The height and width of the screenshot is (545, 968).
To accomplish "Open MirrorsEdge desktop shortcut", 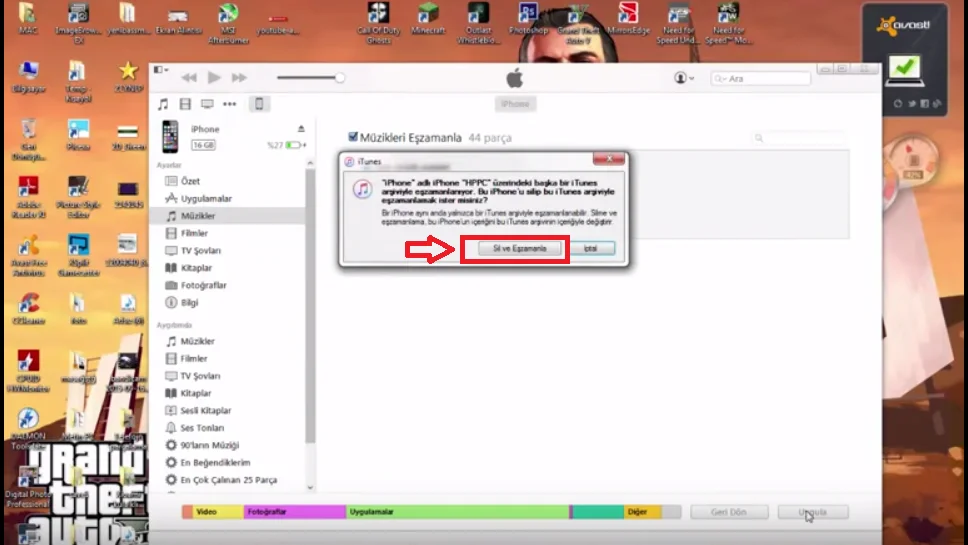I will [628, 19].
